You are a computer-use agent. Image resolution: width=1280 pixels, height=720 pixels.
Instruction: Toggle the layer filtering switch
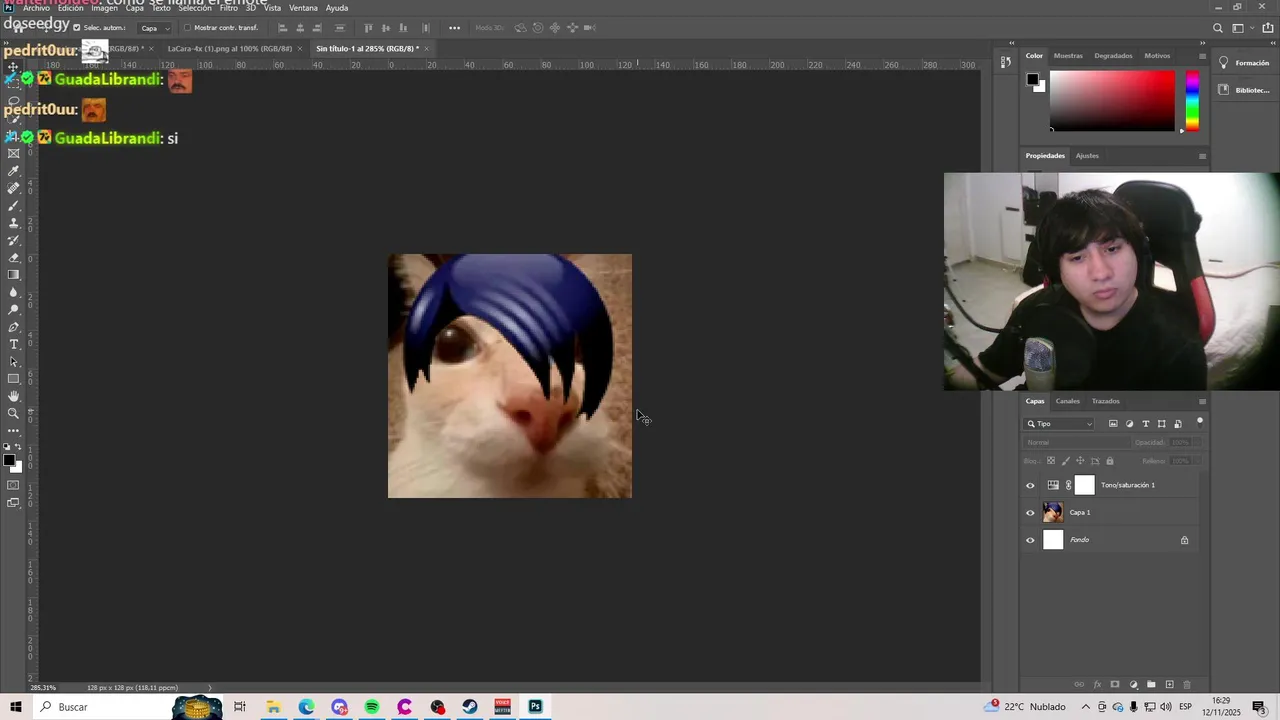tap(1200, 423)
